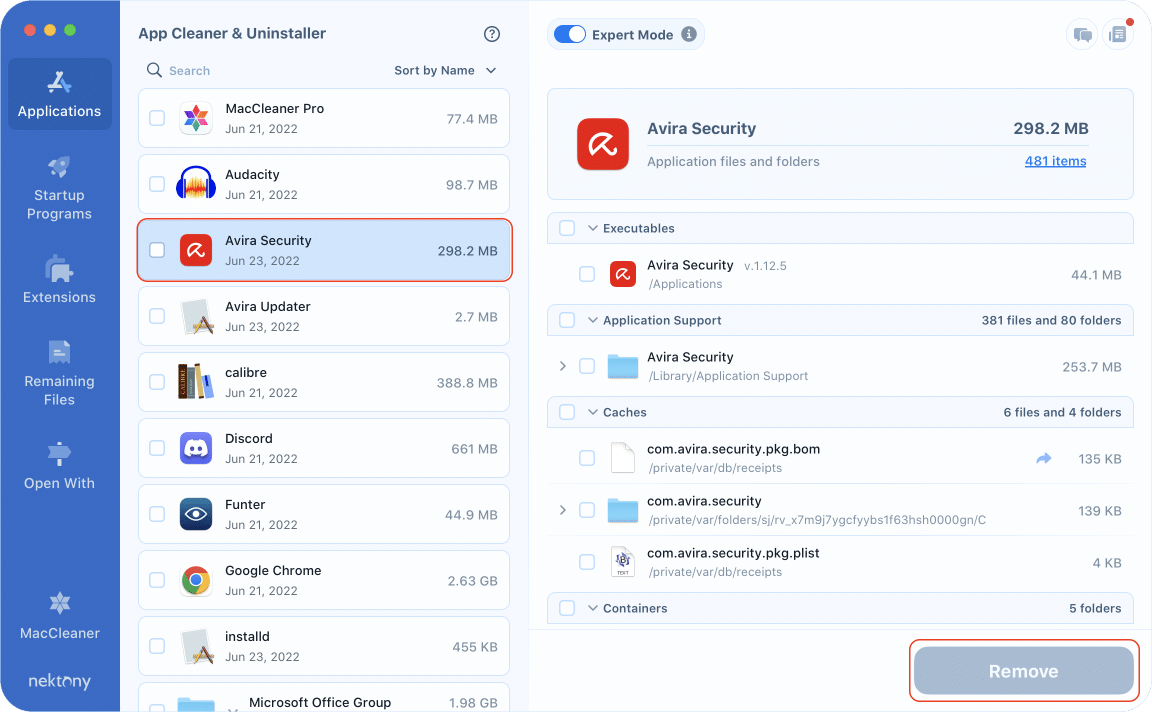This screenshot has width=1152, height=712.
Task: Click Google Chrome icon
Action: click(x=196, y=580)
